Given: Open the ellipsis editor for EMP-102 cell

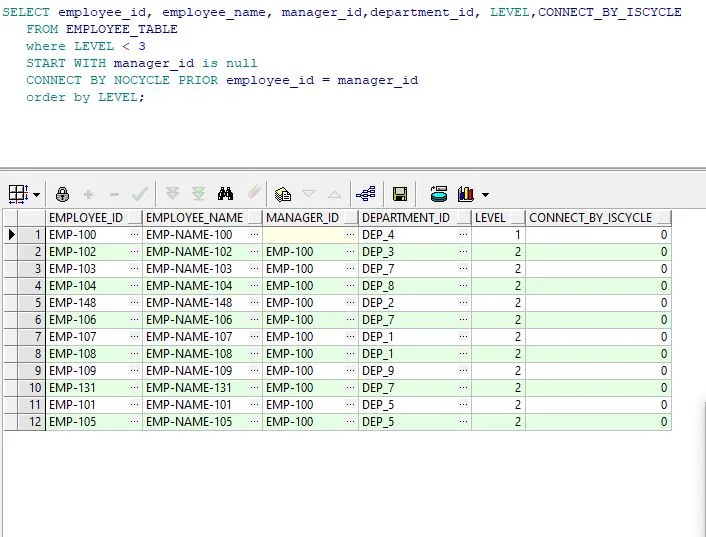Looking at the screenshot, I should coord(134,252).
